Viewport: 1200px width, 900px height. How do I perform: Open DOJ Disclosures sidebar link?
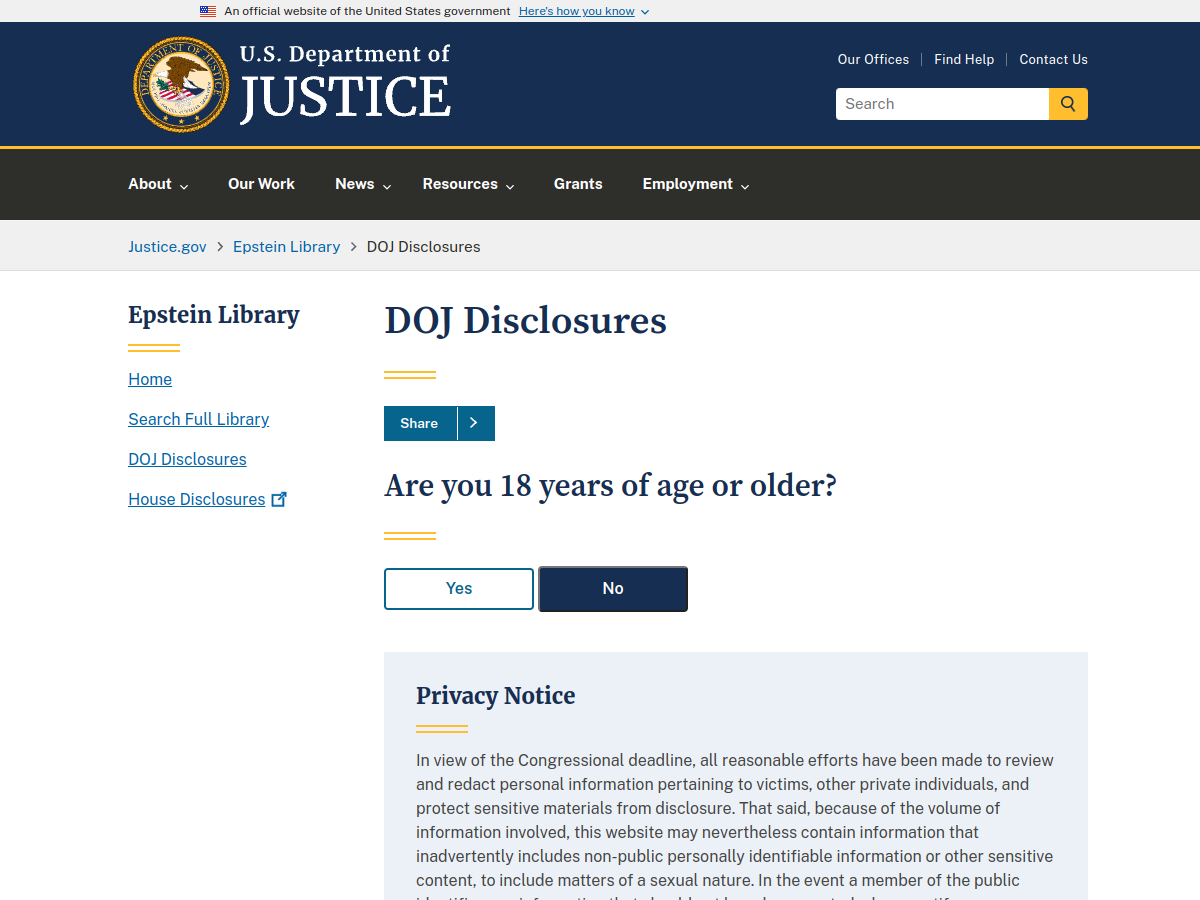click(187, 459)
